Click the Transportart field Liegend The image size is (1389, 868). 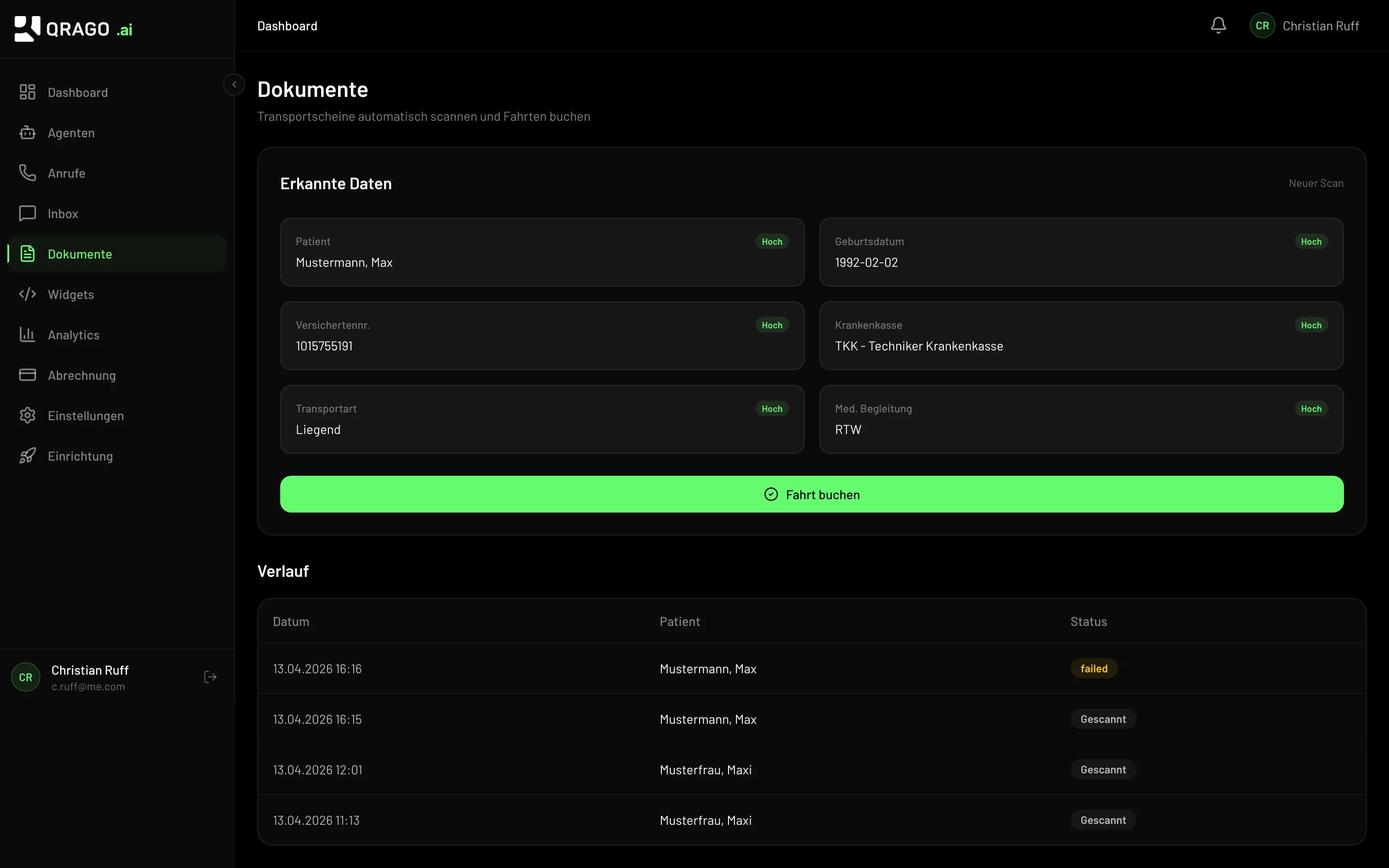tap(542, 419)
